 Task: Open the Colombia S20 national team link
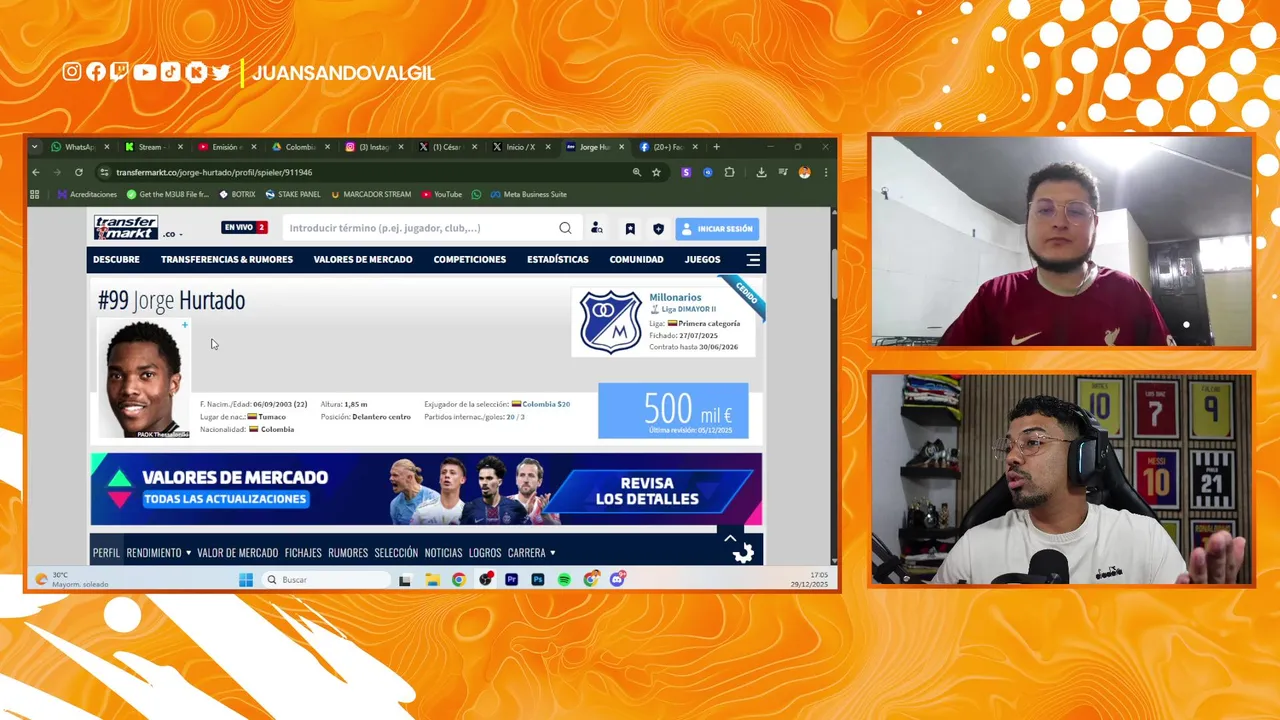pyautogui.click(x=546, y=404)
